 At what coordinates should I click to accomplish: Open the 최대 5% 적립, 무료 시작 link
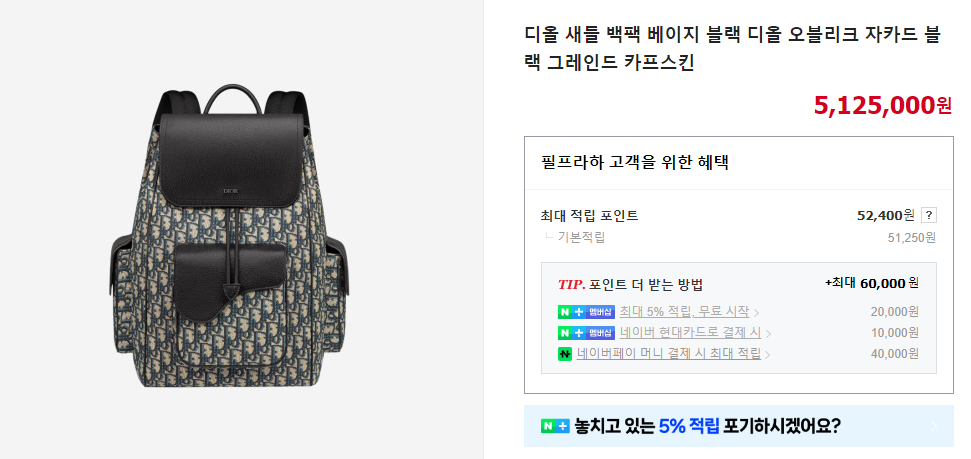pyautogui.click(x=684, y=312)
